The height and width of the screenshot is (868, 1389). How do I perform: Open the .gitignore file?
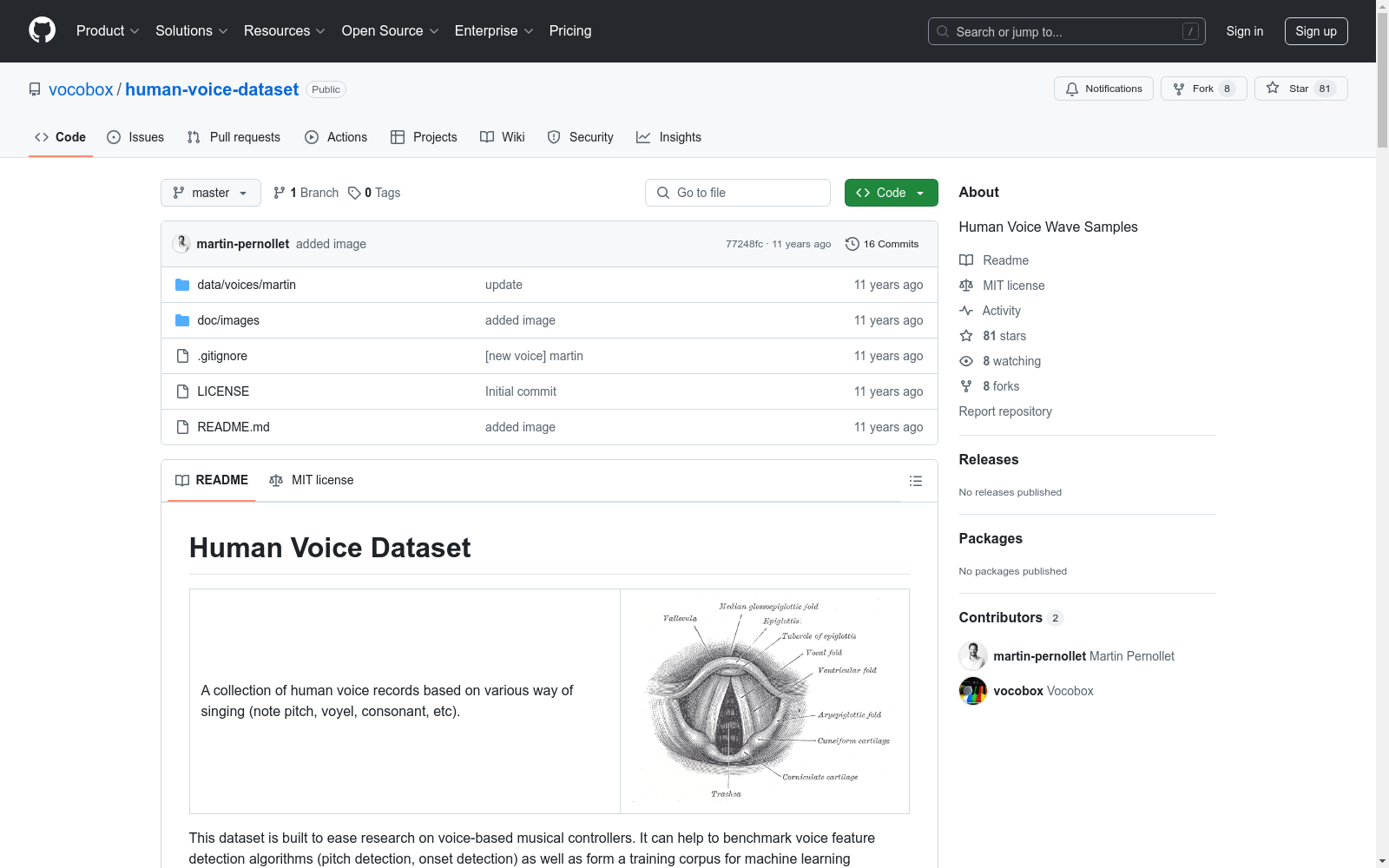click(222, 356)
